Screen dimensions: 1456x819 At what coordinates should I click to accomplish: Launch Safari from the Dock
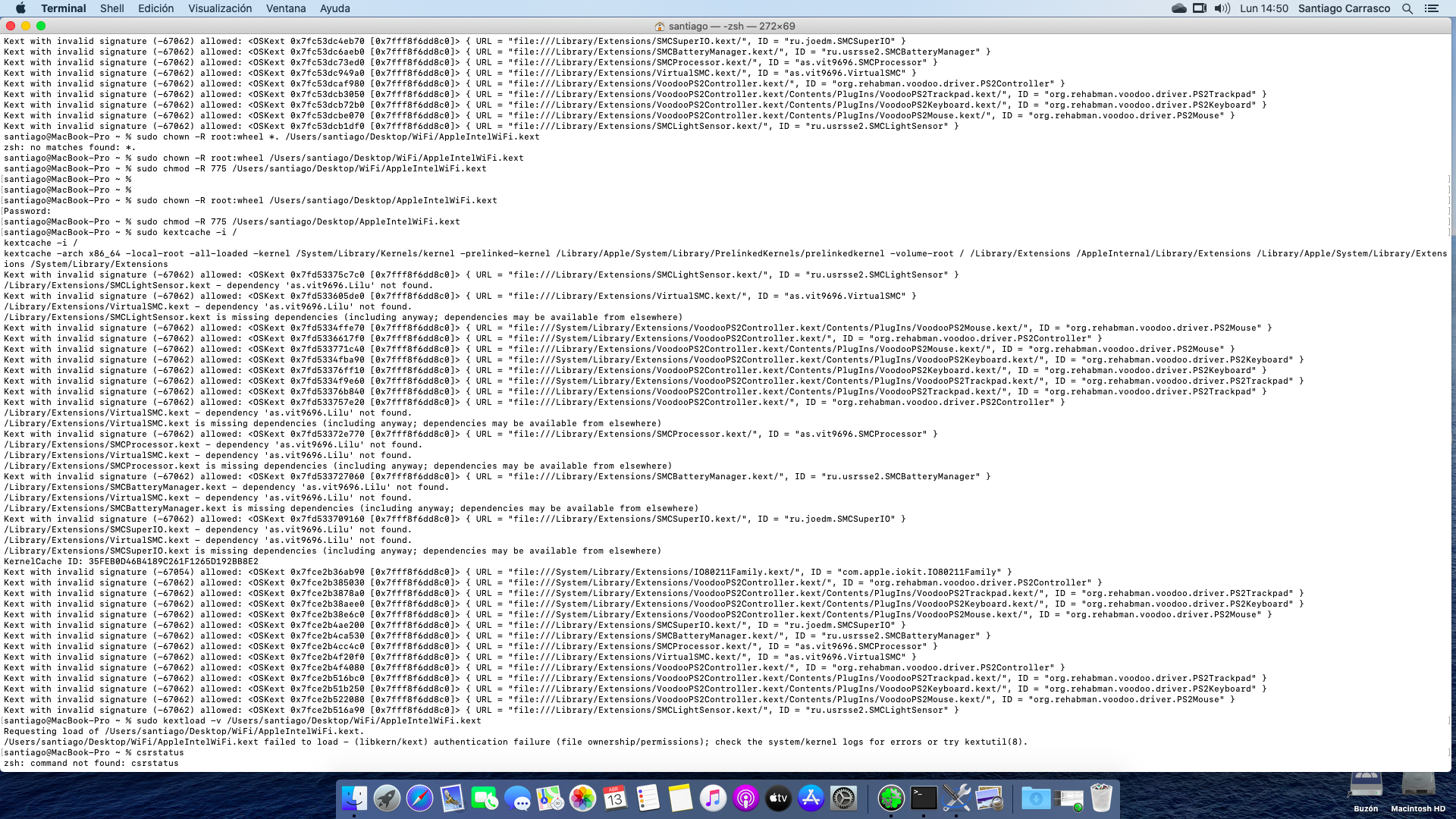click(x=419, y=798)
